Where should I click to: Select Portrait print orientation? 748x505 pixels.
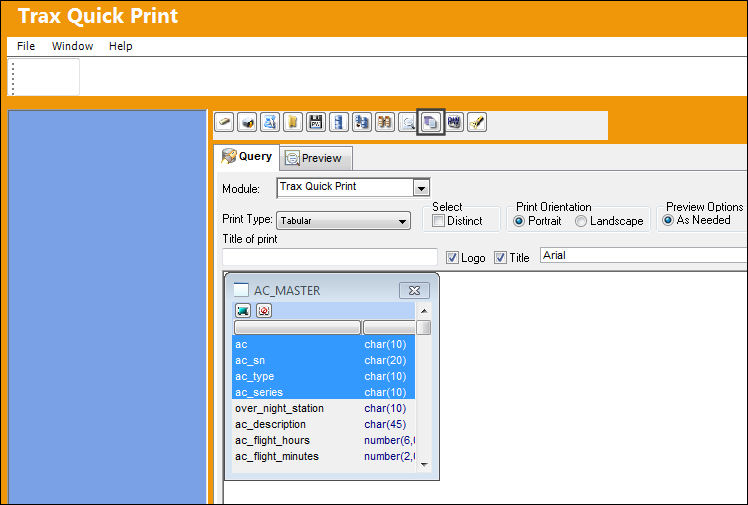519,221
